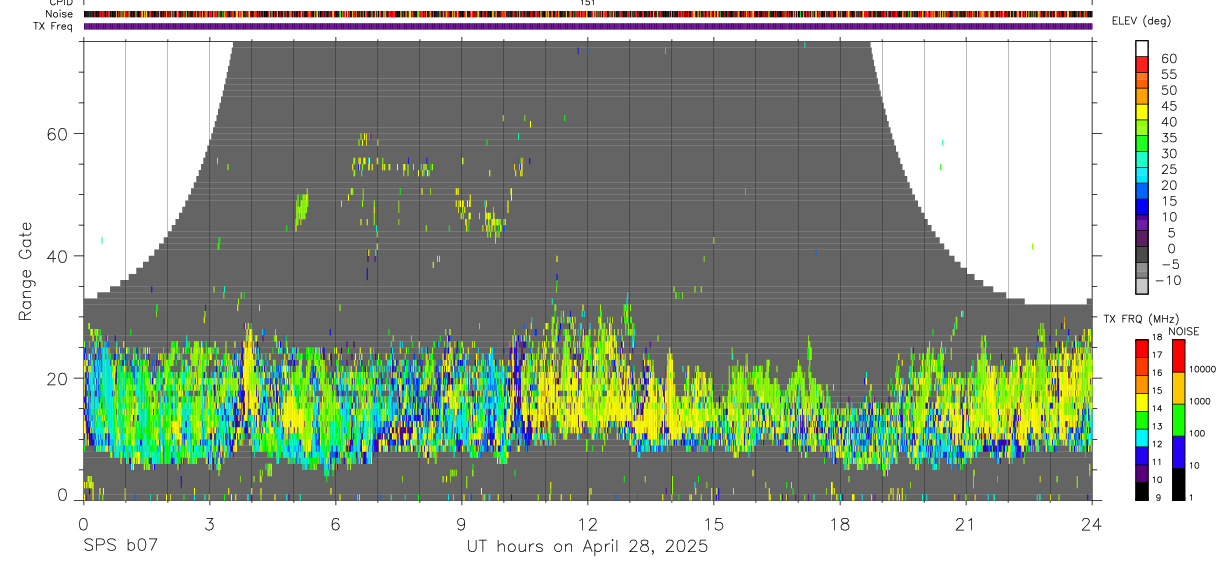Click the Range Gate axis title

click(x=25, y=271)
